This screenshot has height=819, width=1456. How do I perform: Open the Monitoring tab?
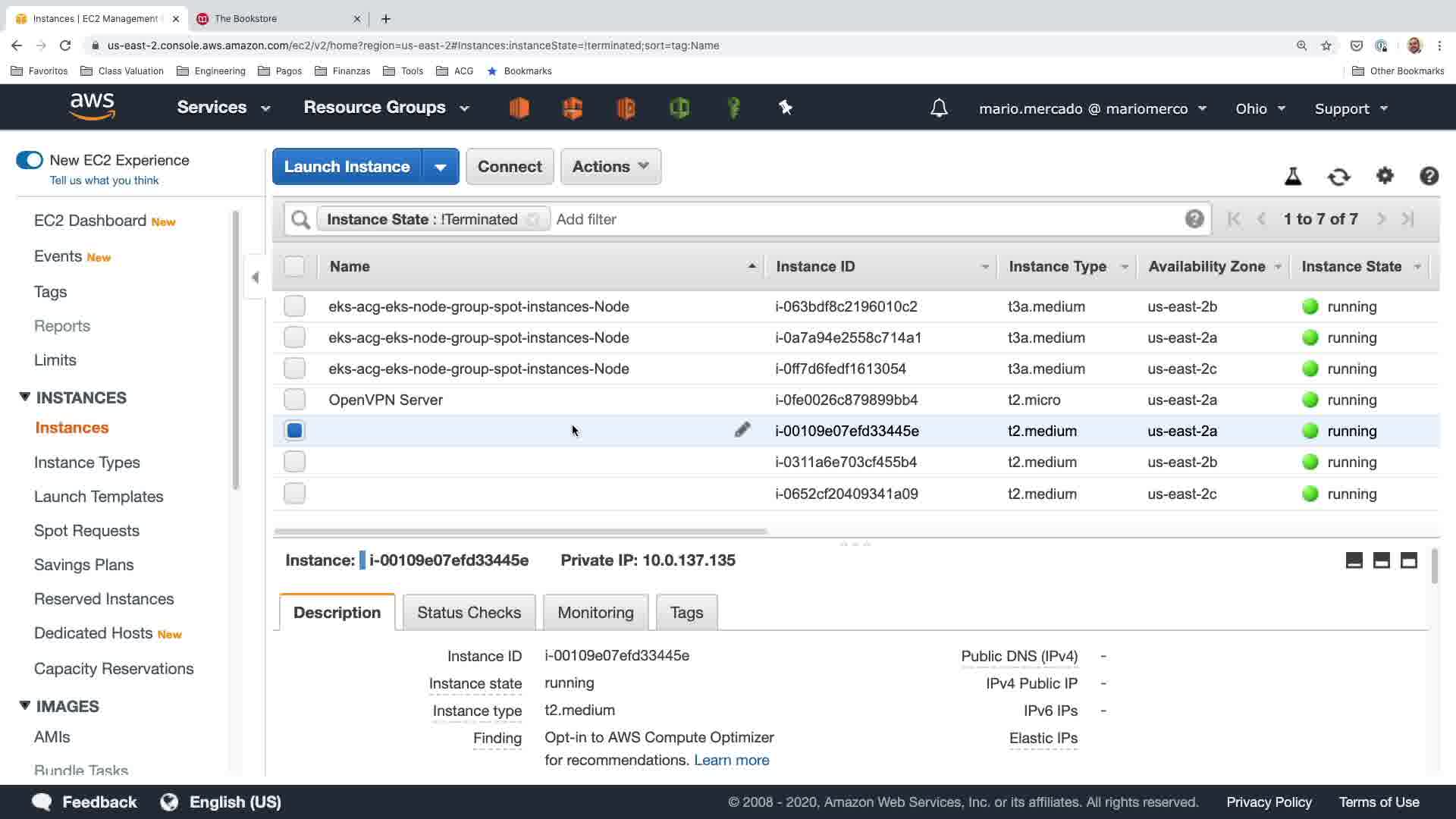pos(595,613)
